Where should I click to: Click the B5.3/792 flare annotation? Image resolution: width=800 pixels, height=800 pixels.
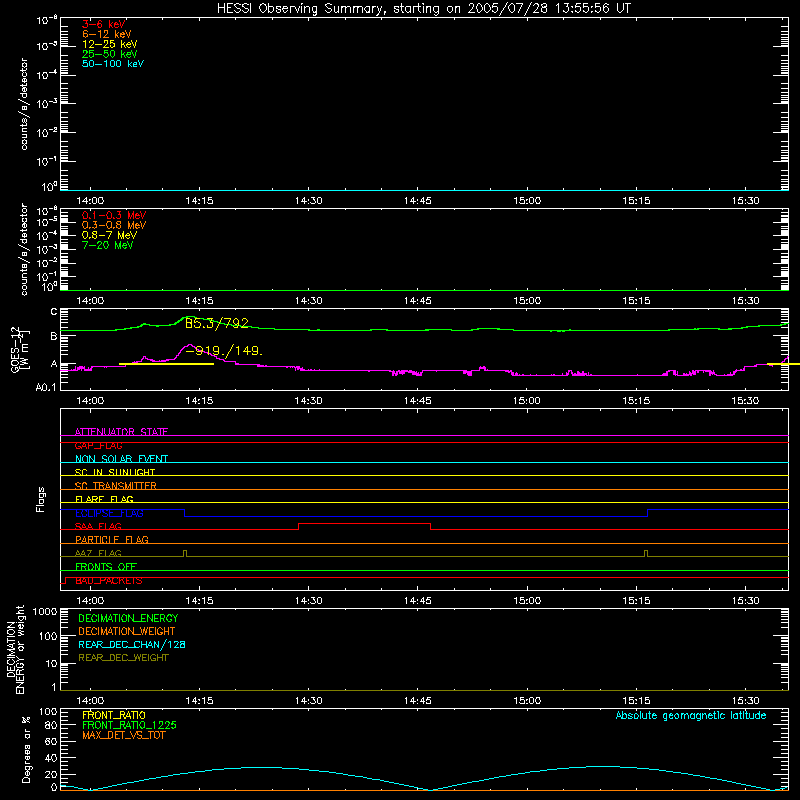[x=216, y=323]
